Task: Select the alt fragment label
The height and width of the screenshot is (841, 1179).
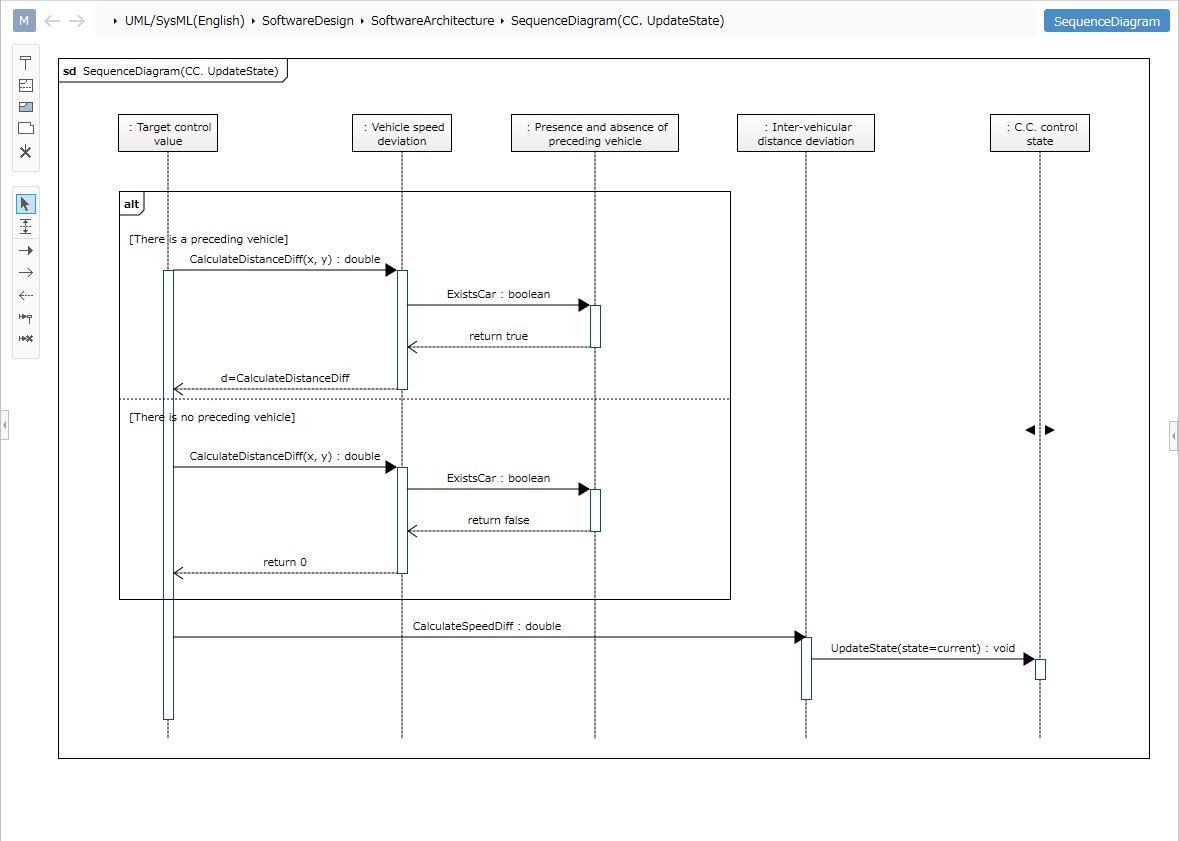Action: click(132, 204)
